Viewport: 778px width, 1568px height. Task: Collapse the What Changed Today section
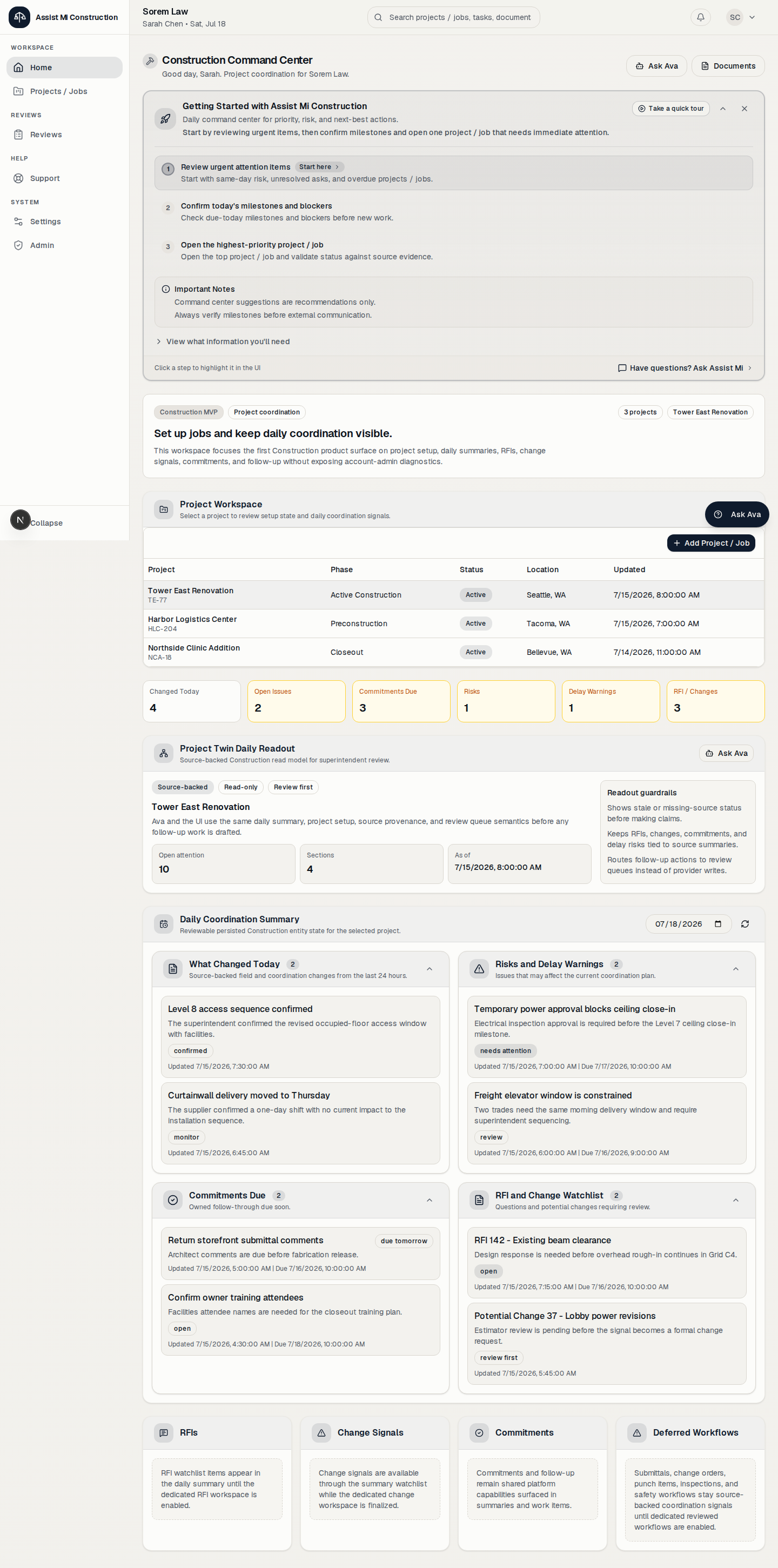[x=429, y=969]
